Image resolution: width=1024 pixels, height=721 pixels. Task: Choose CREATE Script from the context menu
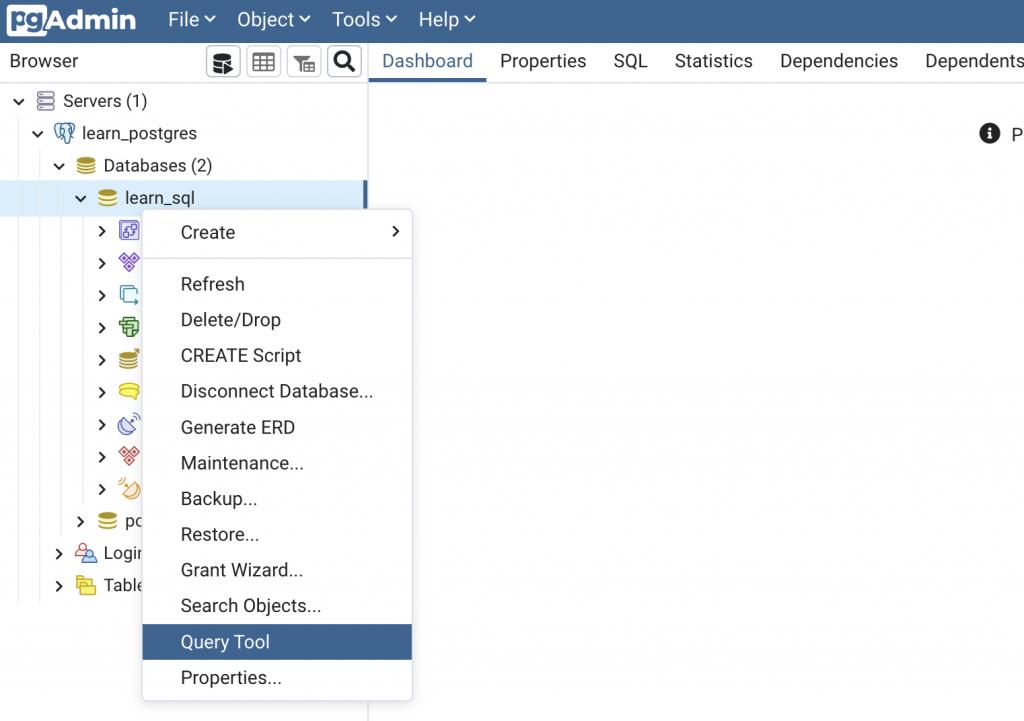point(277,356)
